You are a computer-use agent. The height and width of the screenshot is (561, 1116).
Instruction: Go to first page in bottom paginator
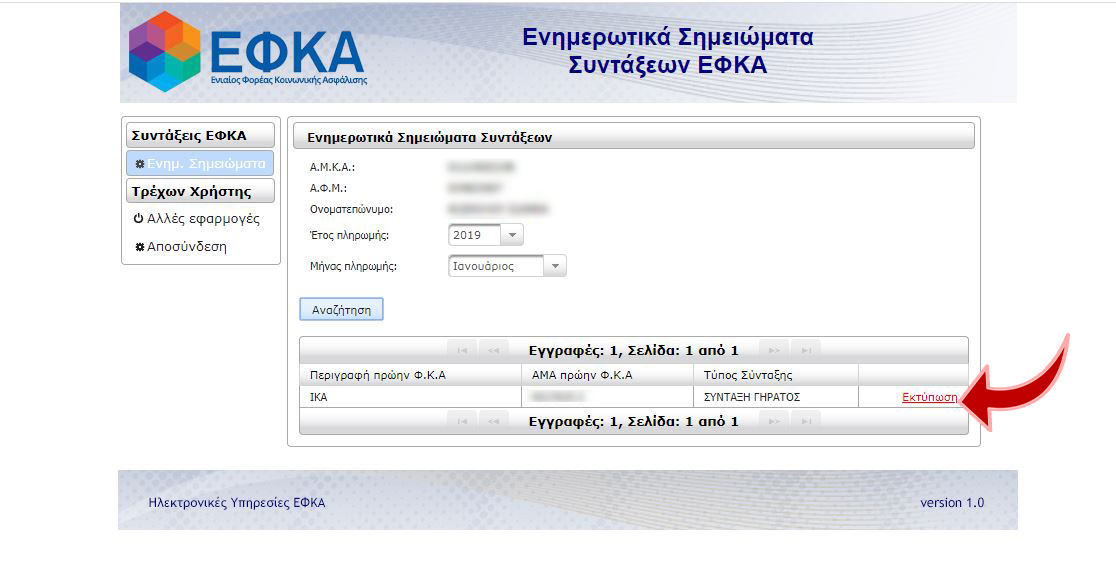click(x=462, y=421)
